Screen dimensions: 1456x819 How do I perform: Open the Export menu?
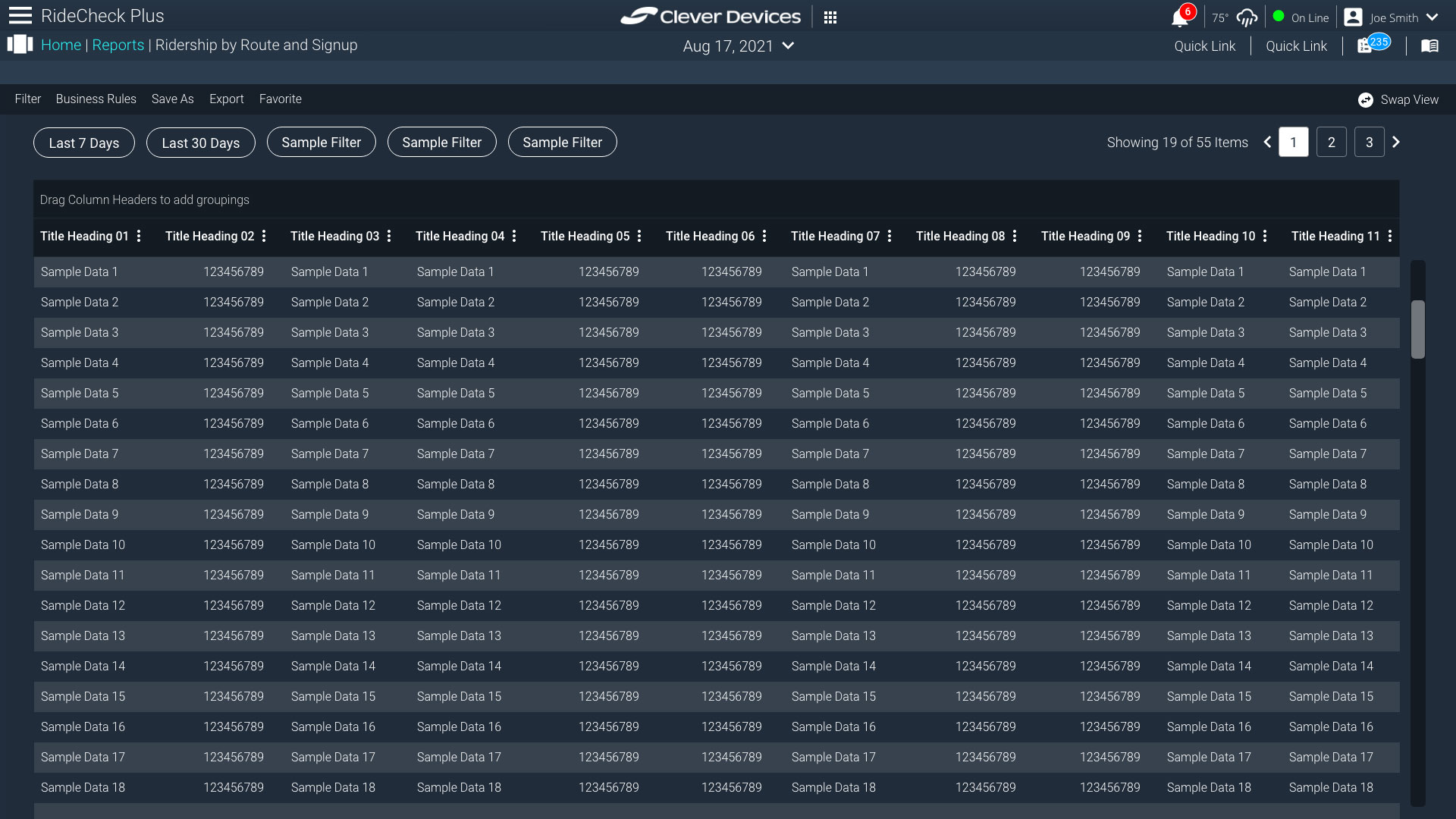[227, 99]
